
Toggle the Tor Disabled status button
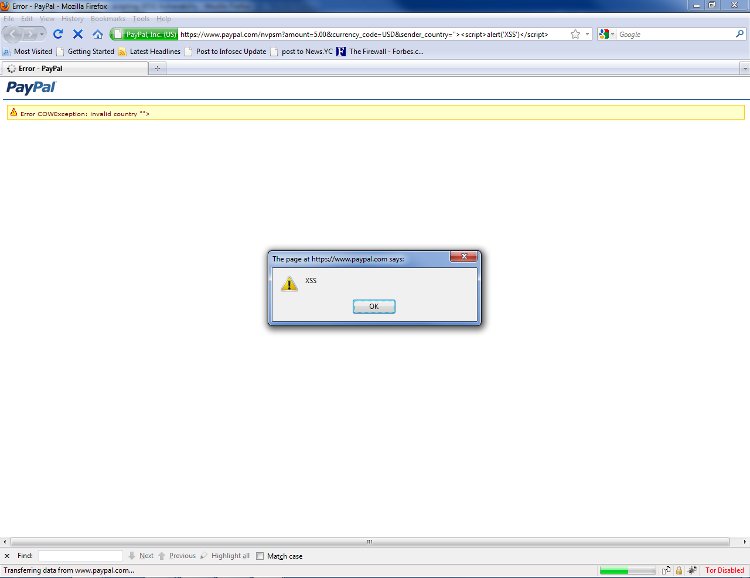point(725,570)
